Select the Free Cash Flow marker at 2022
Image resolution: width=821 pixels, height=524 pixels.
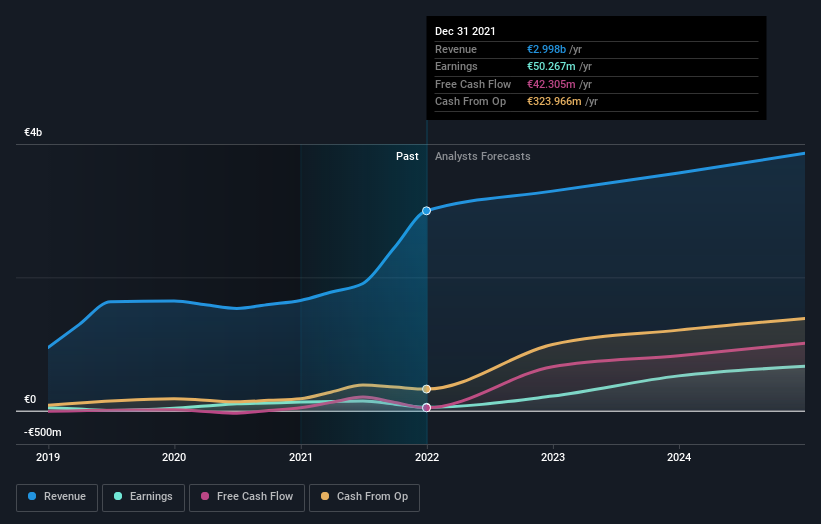(x=427, y=408)
